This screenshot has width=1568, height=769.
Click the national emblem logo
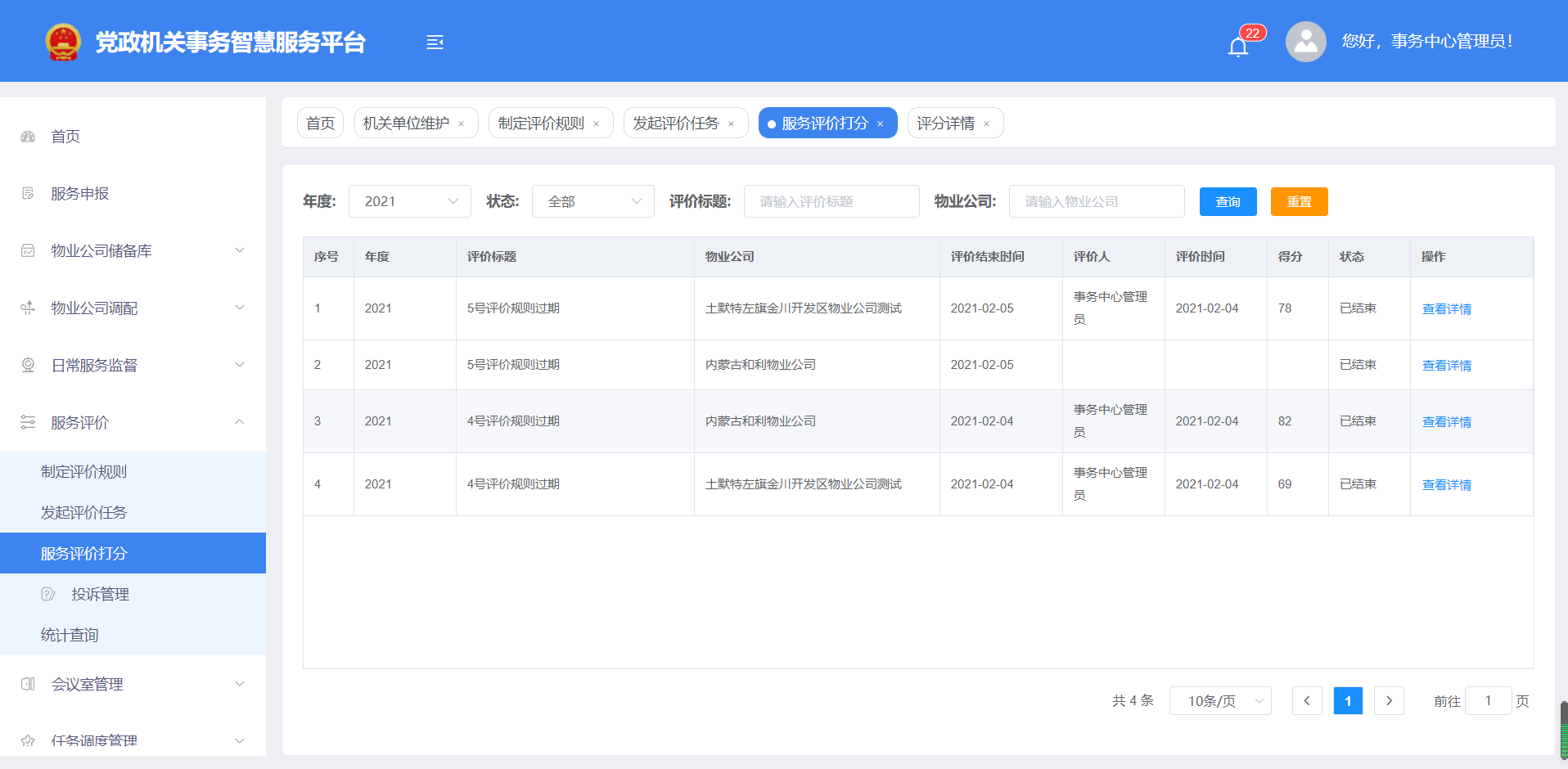coord(63,42)
